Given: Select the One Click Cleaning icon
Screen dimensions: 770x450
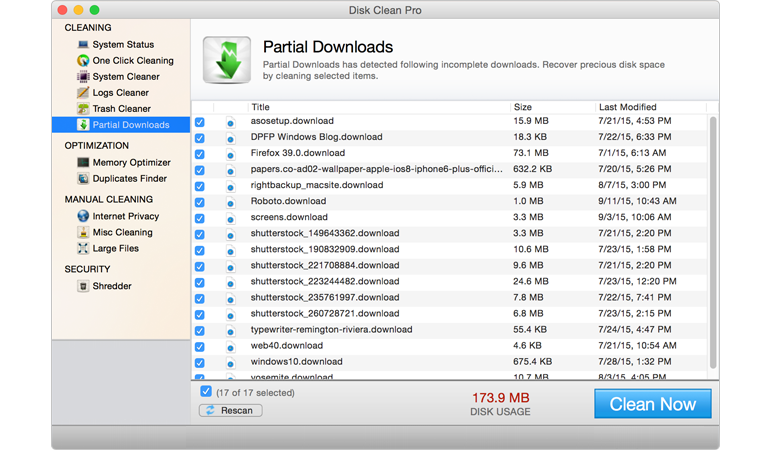Looking at the screenshot, I should click(x=83, y=61).
